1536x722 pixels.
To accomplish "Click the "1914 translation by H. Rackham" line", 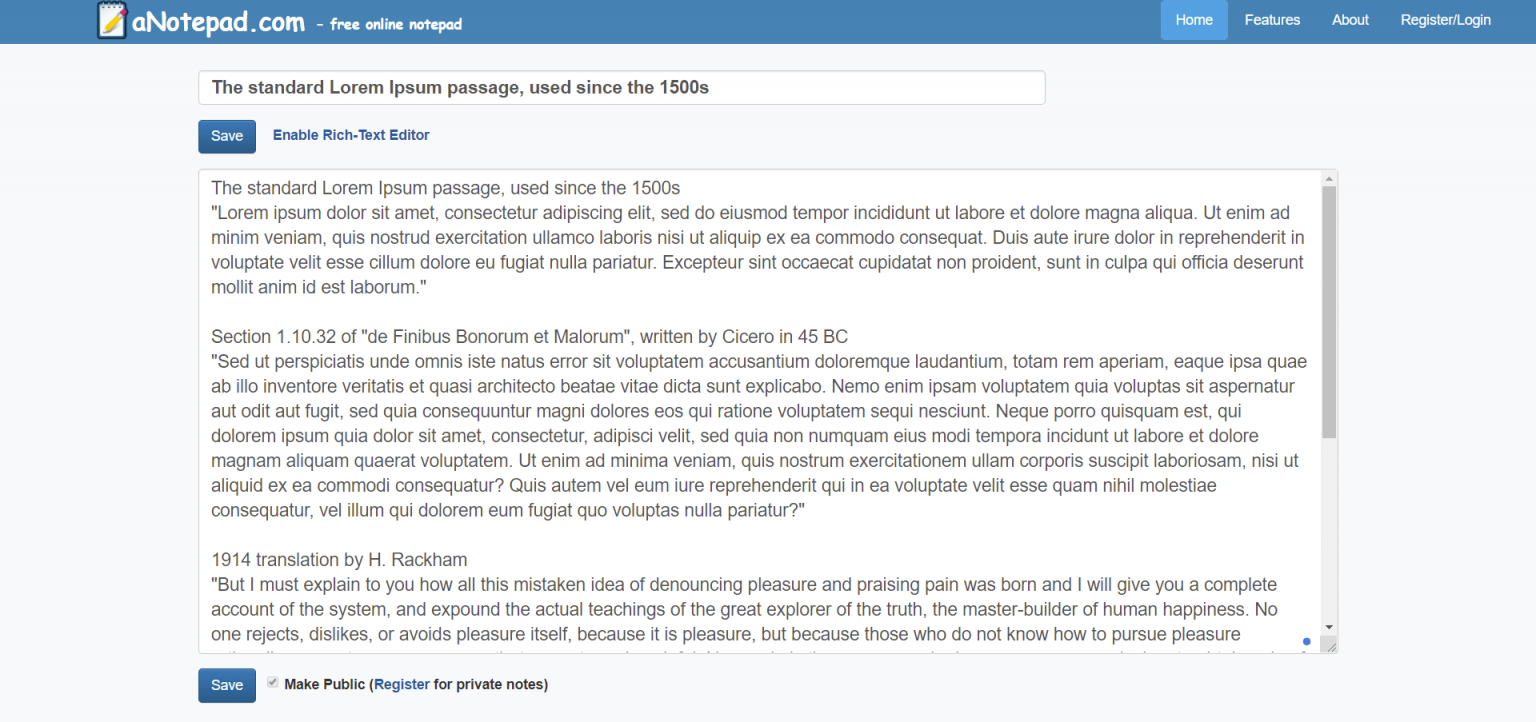I will tap(339, 560).
